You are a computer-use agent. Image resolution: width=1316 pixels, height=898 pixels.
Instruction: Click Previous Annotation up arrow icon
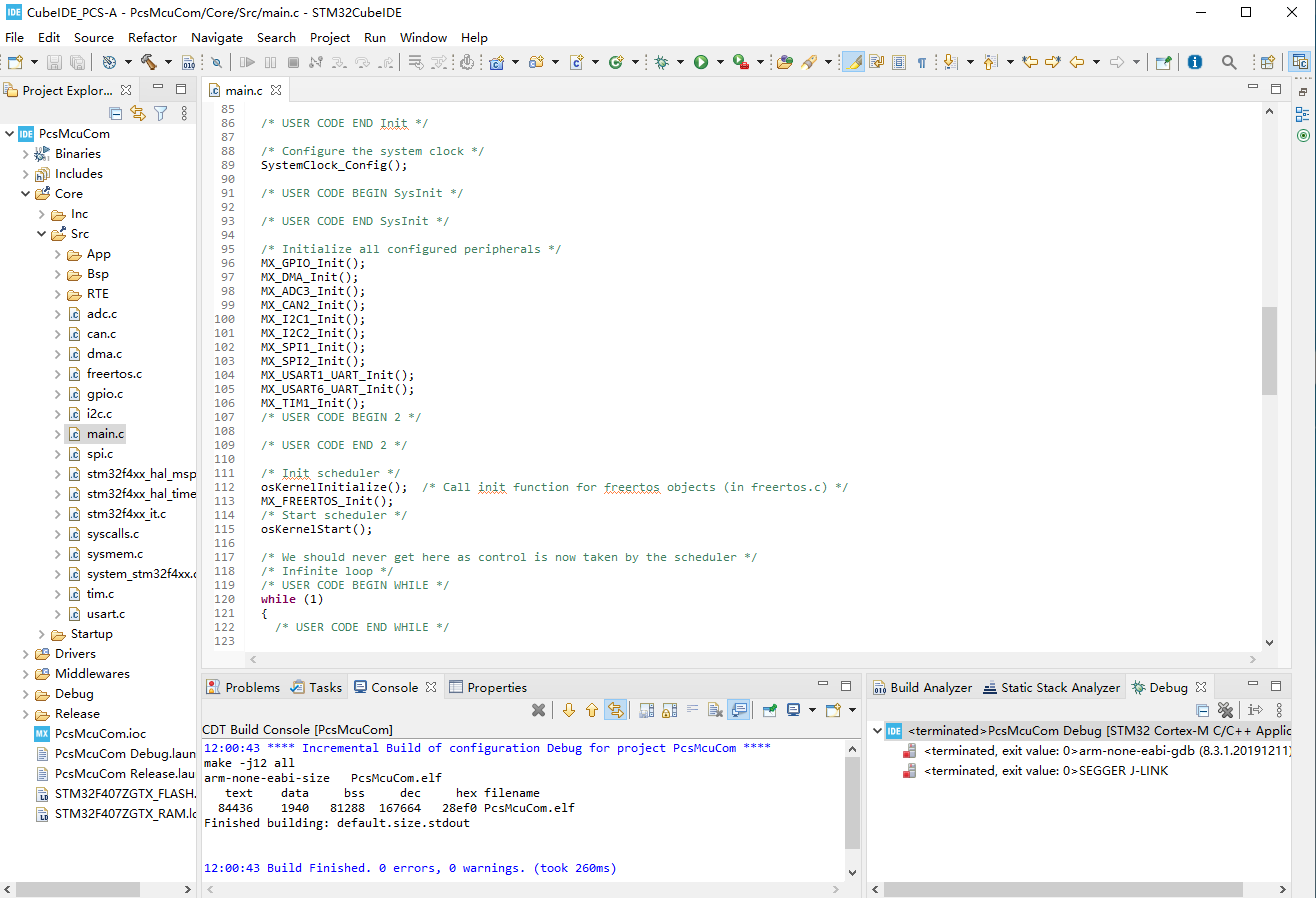(x=989, y=62)
